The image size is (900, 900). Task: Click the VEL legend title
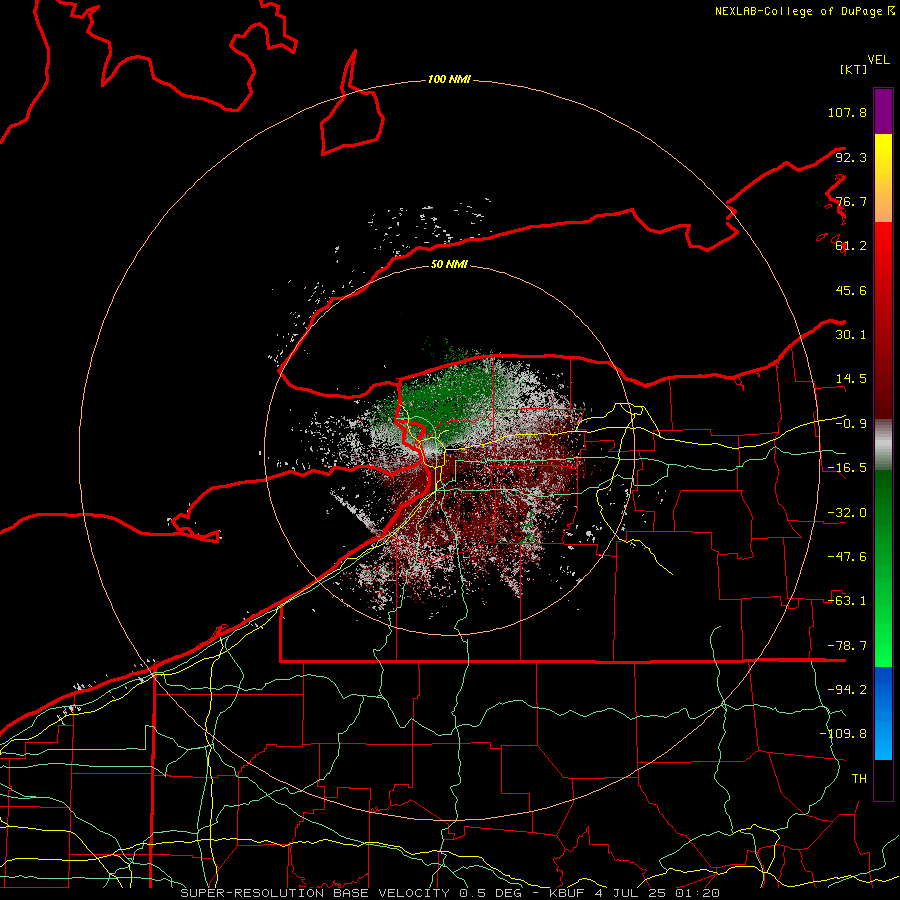coord(879,60)
